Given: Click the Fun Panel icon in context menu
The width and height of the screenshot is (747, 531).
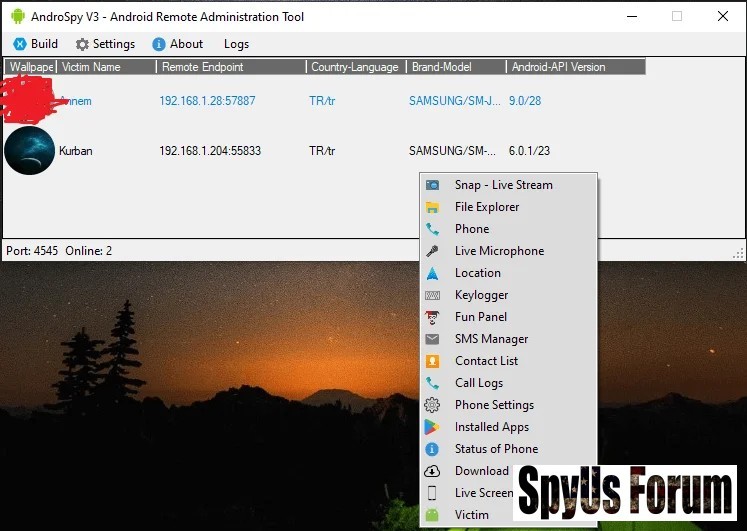Looking at the screenshot, I should pos(432,317).
